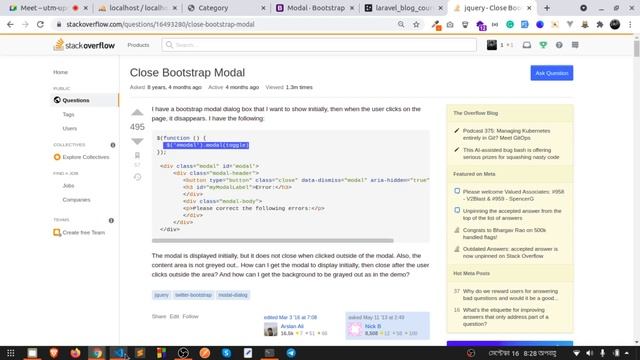This screenshot has height=360, width=640.
Task: Click the Teams info icon
Action: click(111, 220)
